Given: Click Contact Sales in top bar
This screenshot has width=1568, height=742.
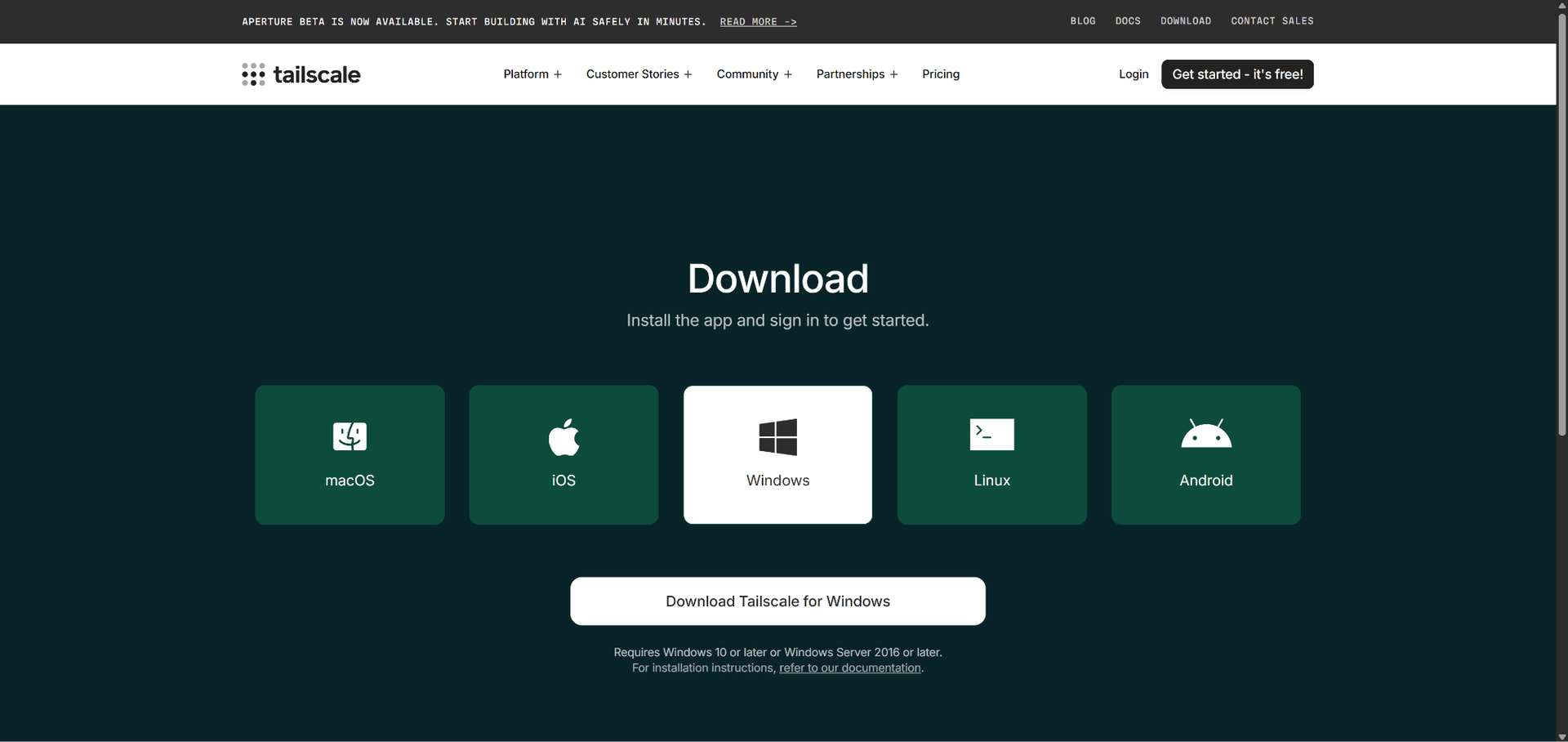Looking at the screenshot, I should pyautogui.click(x=1272, y=21).
